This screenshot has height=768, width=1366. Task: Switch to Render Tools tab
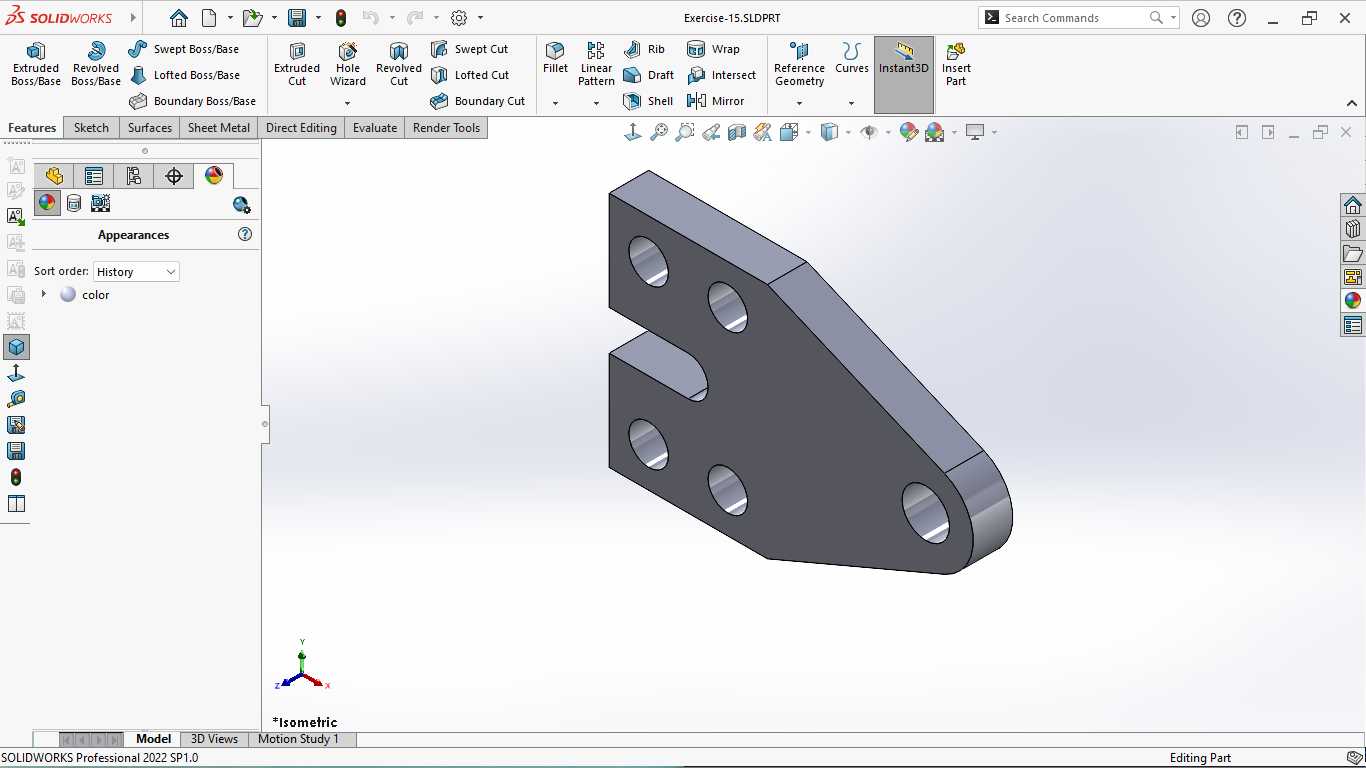(x=447, y=127)
